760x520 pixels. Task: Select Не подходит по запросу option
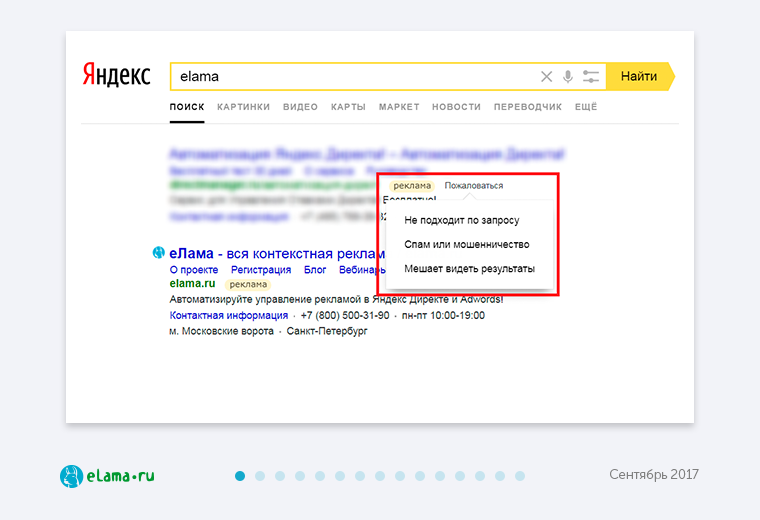point(461,219)
